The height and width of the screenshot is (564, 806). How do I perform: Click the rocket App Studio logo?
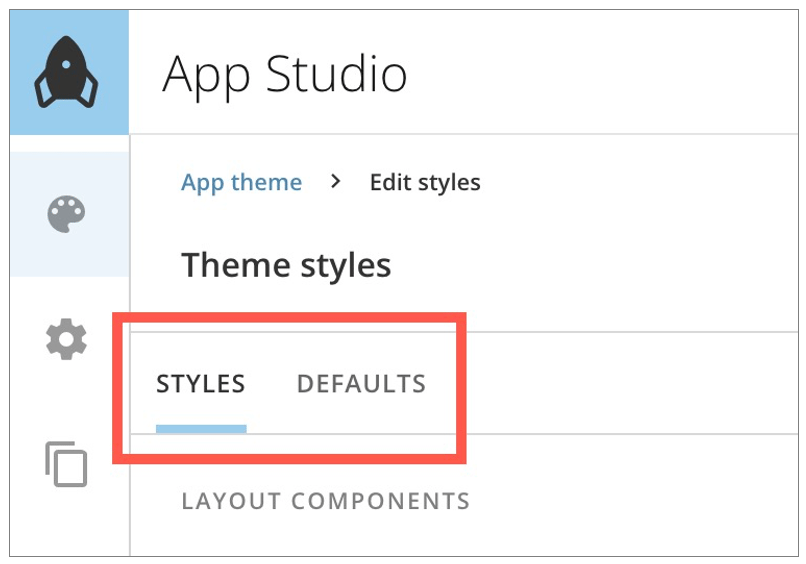click(x=66, y=72)
